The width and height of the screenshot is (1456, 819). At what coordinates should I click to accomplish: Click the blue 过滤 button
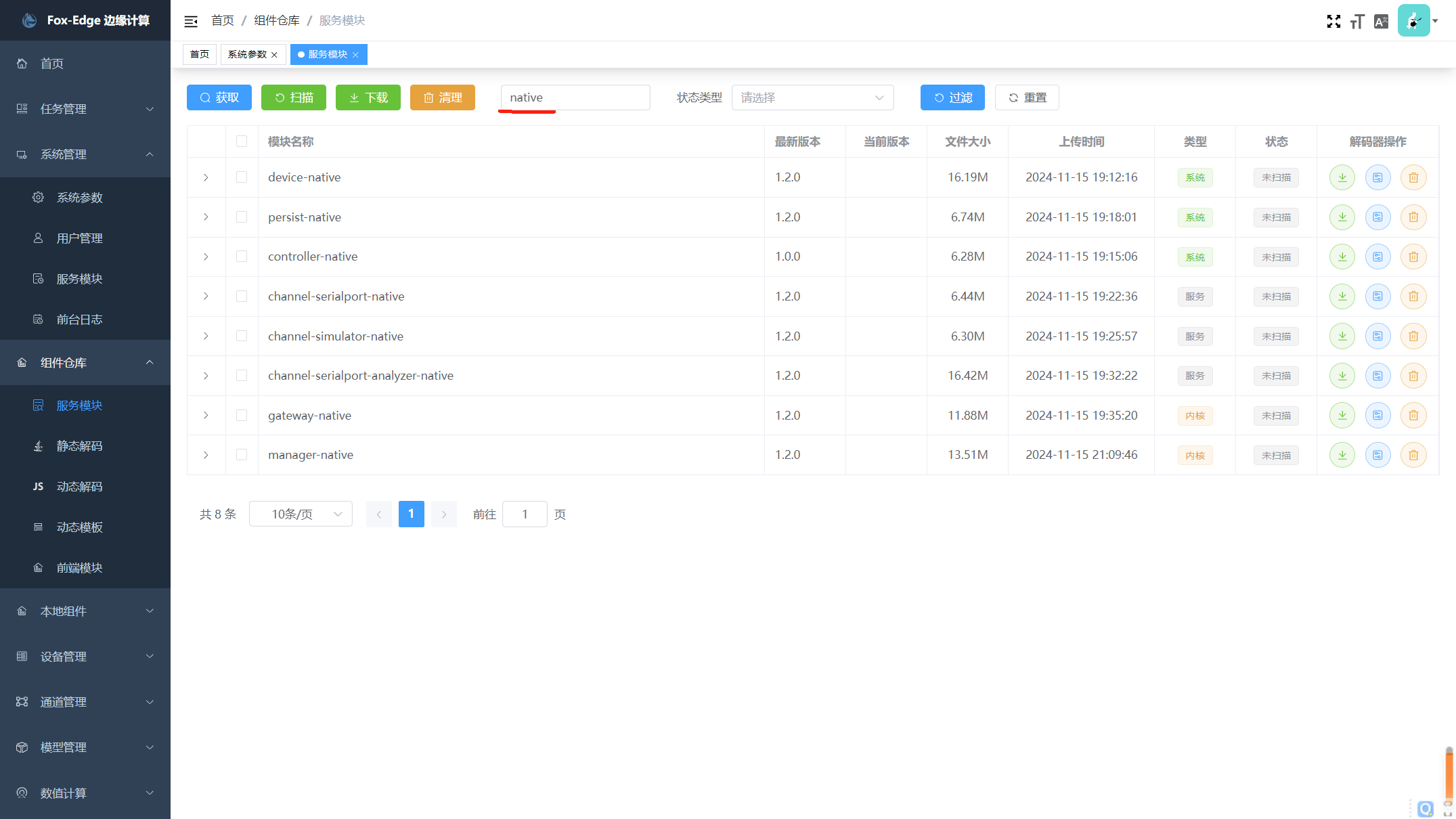(x=952, y=97)
